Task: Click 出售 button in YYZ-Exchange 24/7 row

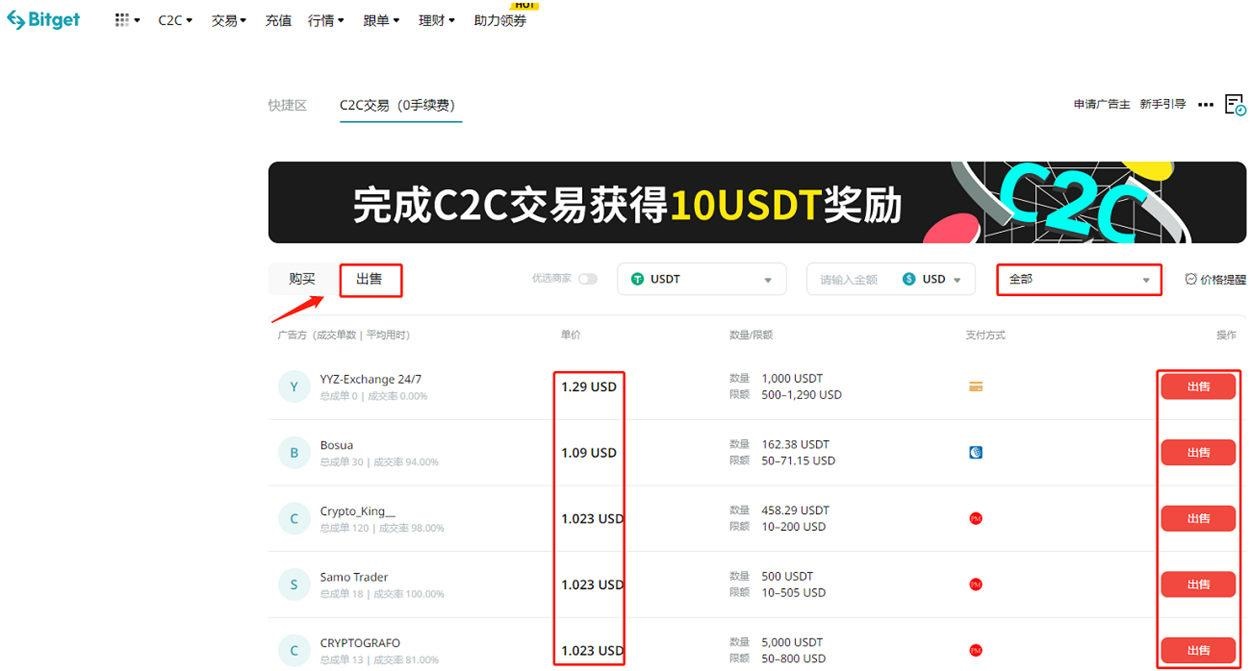Action: (x=1198, y=385)
